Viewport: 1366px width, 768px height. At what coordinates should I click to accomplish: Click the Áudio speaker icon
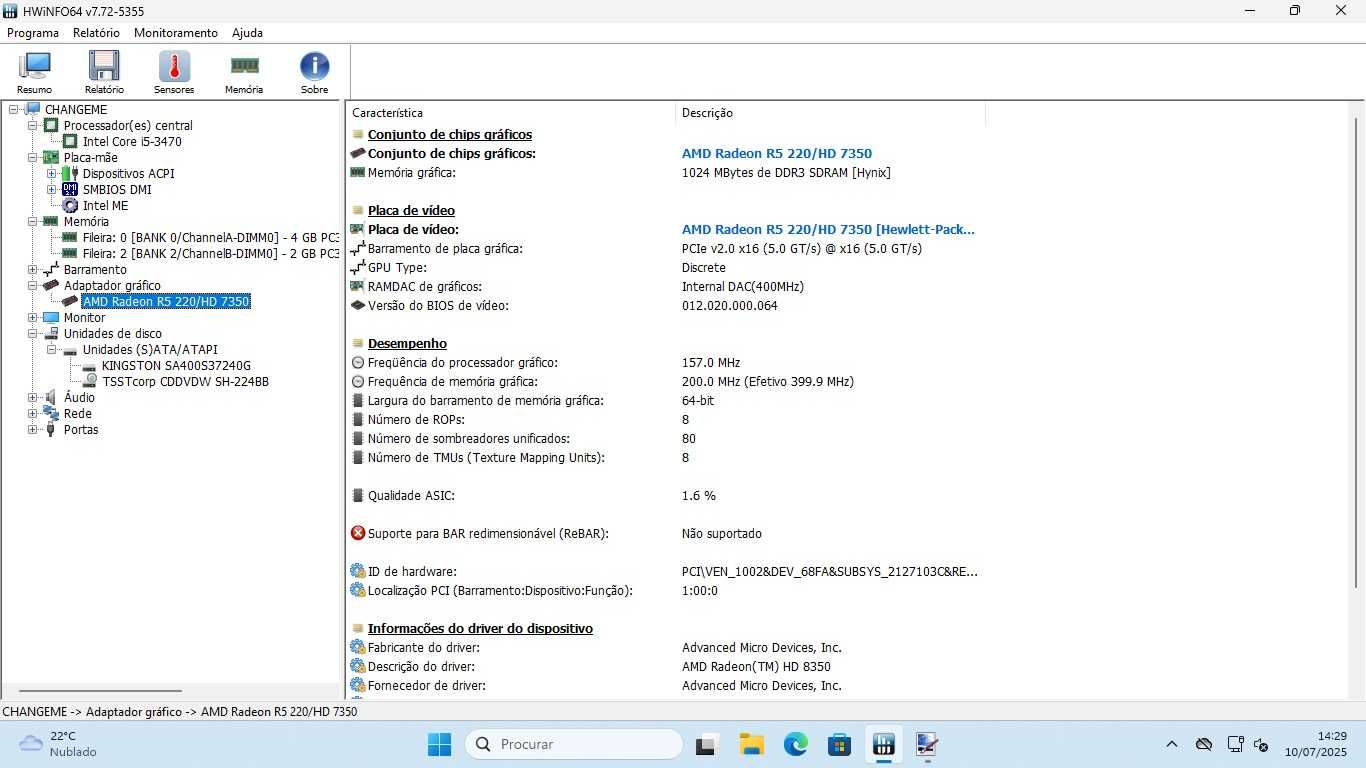click(51, 398)
